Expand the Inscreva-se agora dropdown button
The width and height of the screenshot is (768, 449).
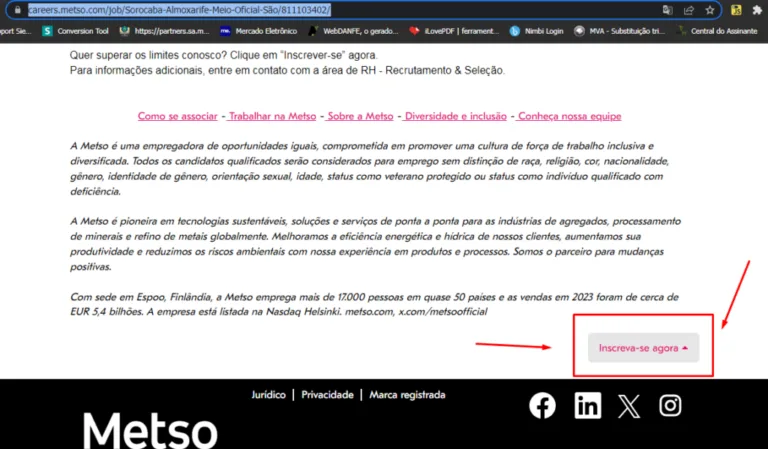tap(643, 348)
